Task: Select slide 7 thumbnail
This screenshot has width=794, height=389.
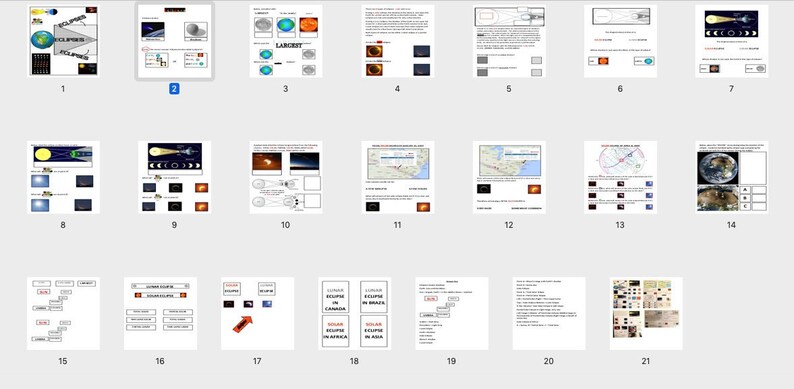Action: [731, 41]
